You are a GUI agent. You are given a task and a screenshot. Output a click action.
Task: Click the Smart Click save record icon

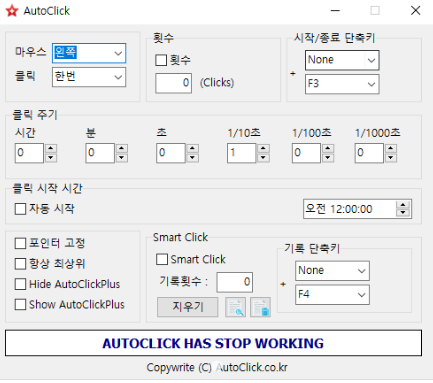[260, 307]
